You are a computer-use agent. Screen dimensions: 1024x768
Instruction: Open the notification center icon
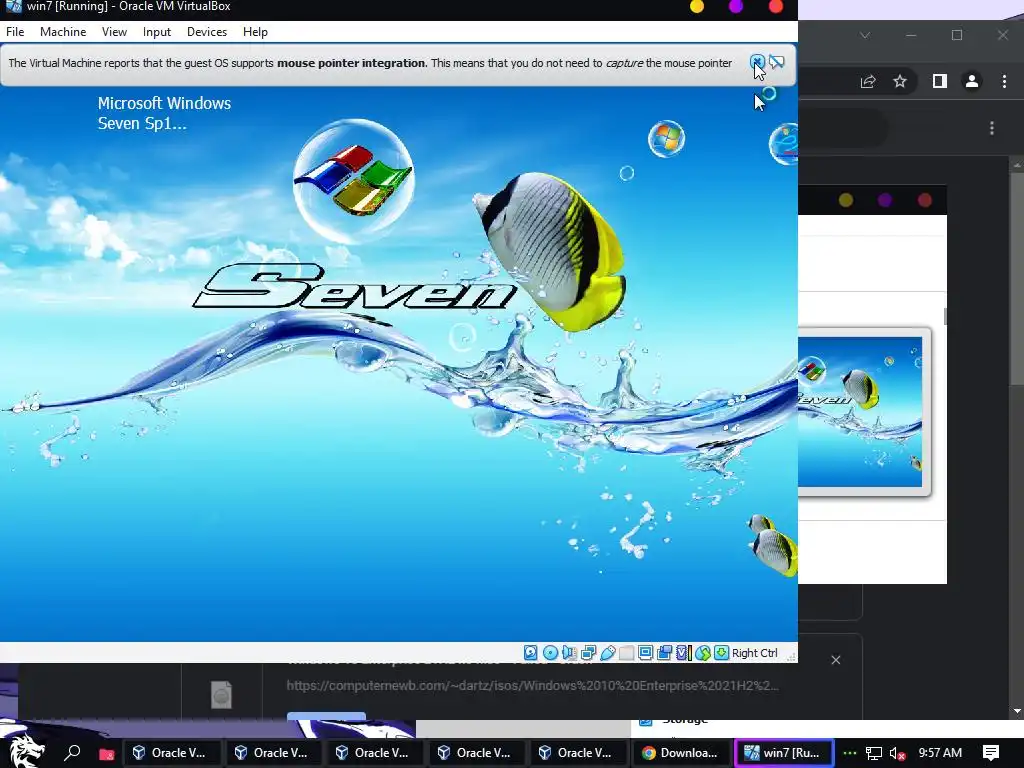(x=991, y=753)
